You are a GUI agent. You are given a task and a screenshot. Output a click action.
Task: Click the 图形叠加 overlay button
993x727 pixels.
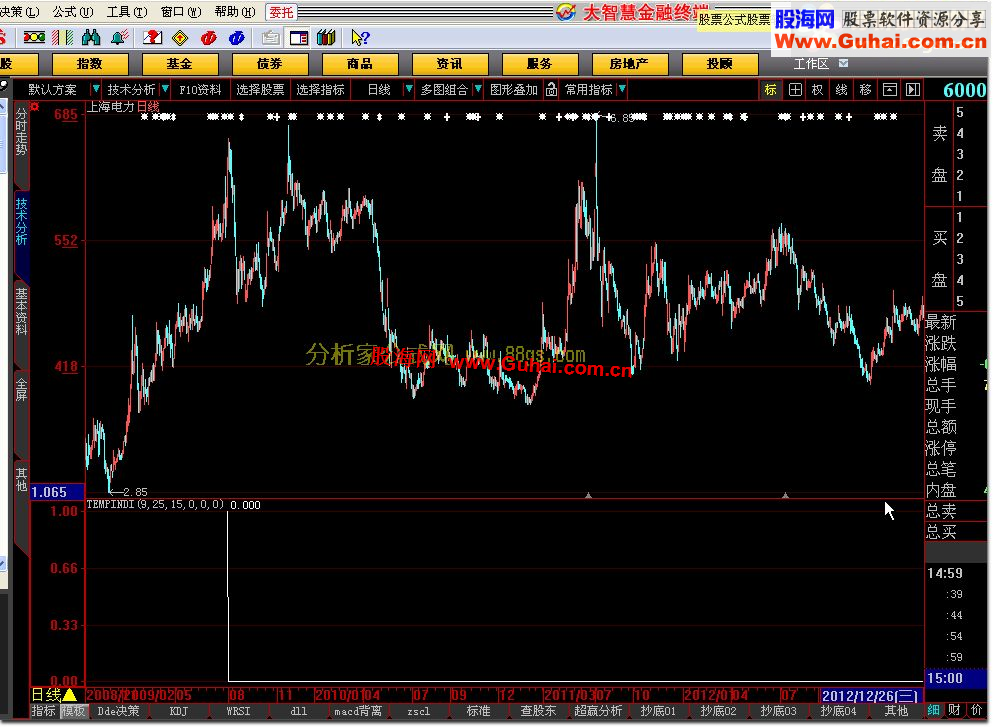point(514,90)
